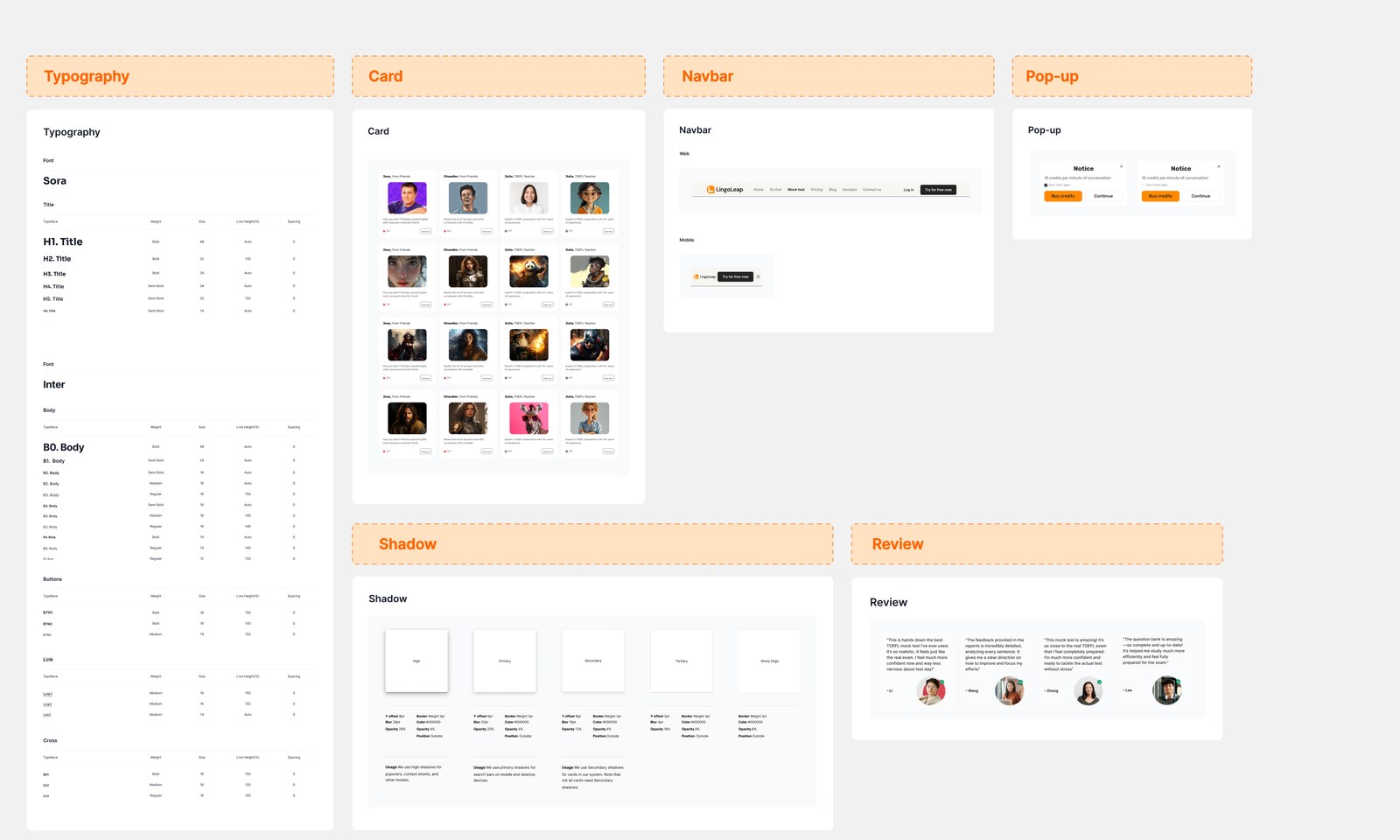Click the "B0. Body" typography row

coord(179,447)
